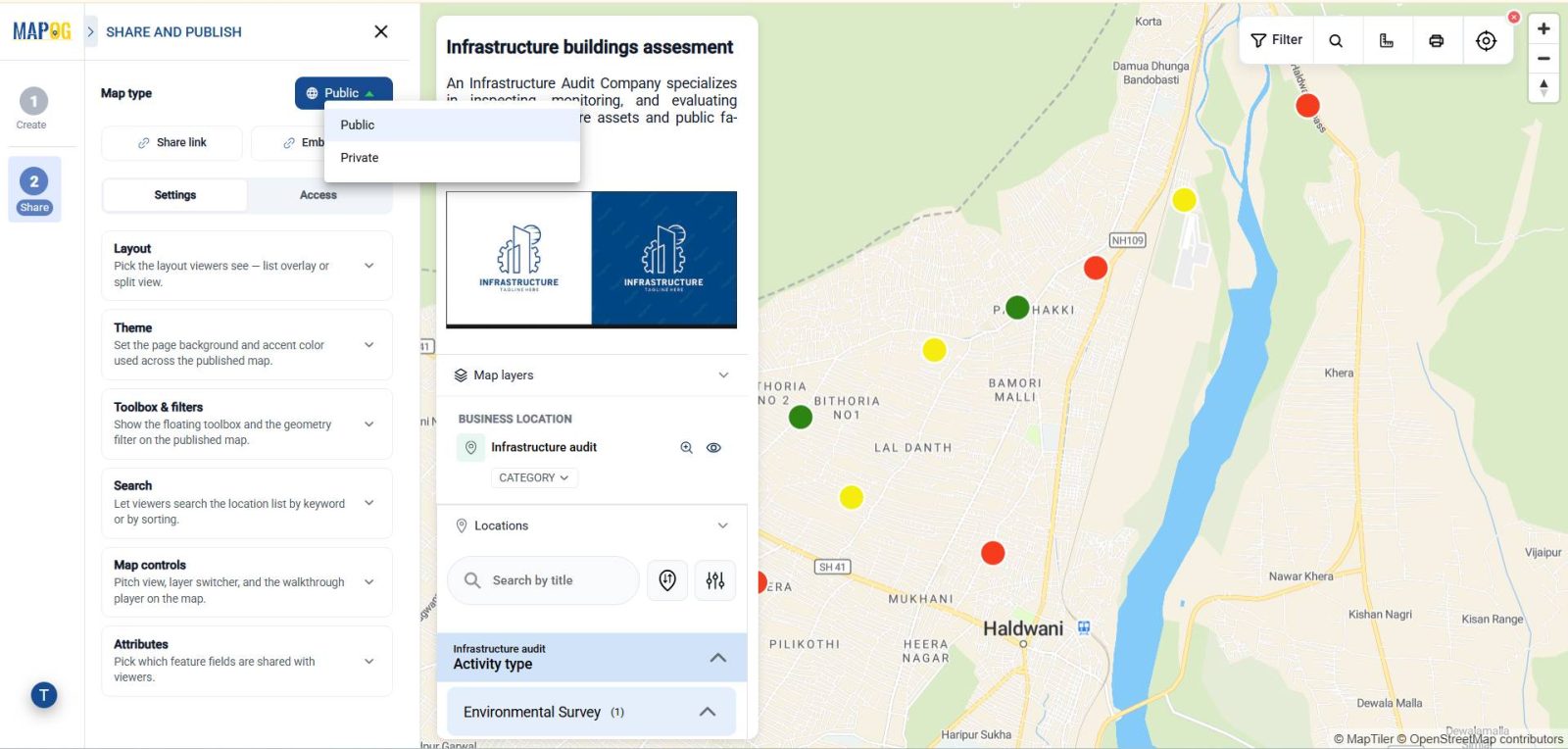Click the Map type label
1568x749 pixels.
pos(126,93)
